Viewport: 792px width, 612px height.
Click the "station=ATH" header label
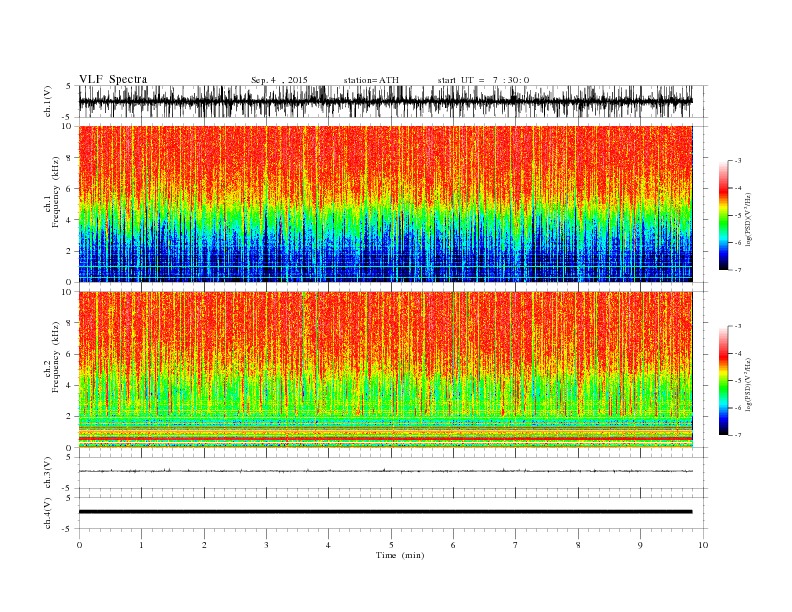pyautogui.click(x=371, y=80)
